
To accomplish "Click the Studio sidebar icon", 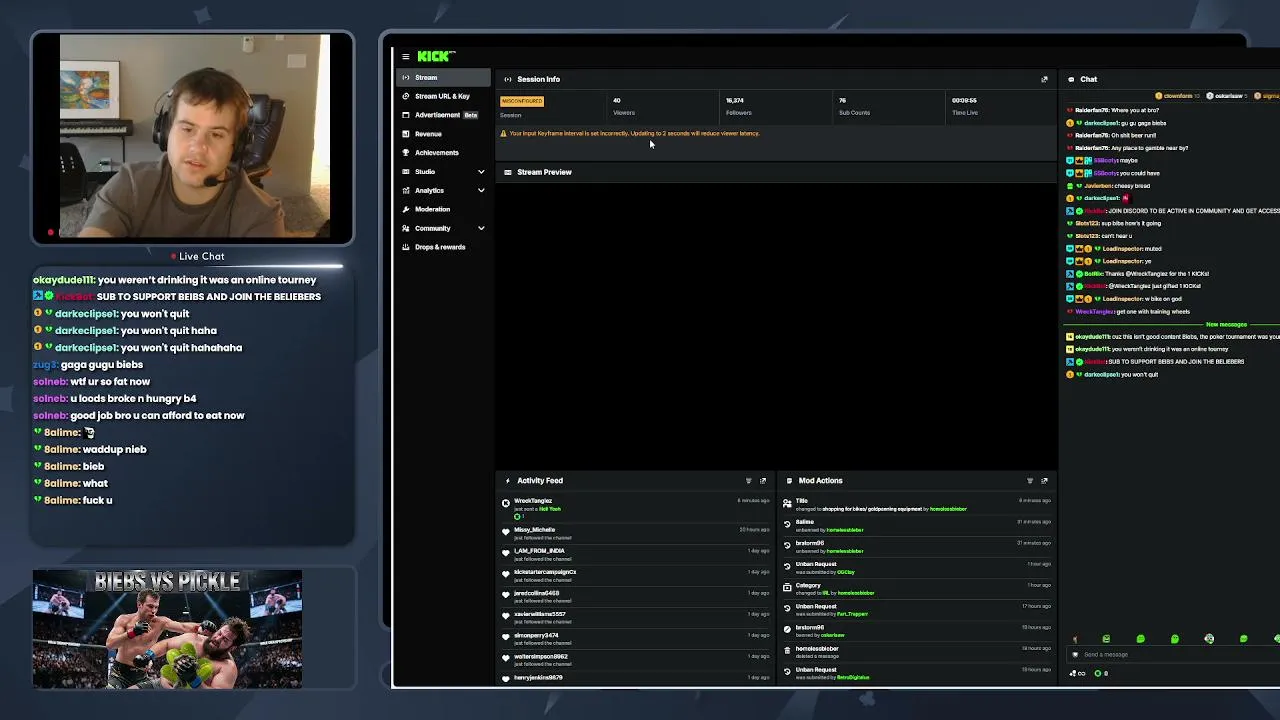I will [405, 172].
